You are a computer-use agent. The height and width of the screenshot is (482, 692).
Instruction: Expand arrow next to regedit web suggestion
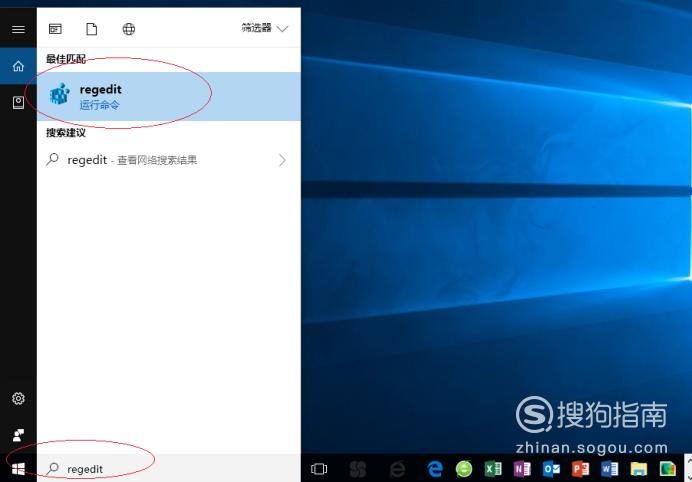click(282, 160)
